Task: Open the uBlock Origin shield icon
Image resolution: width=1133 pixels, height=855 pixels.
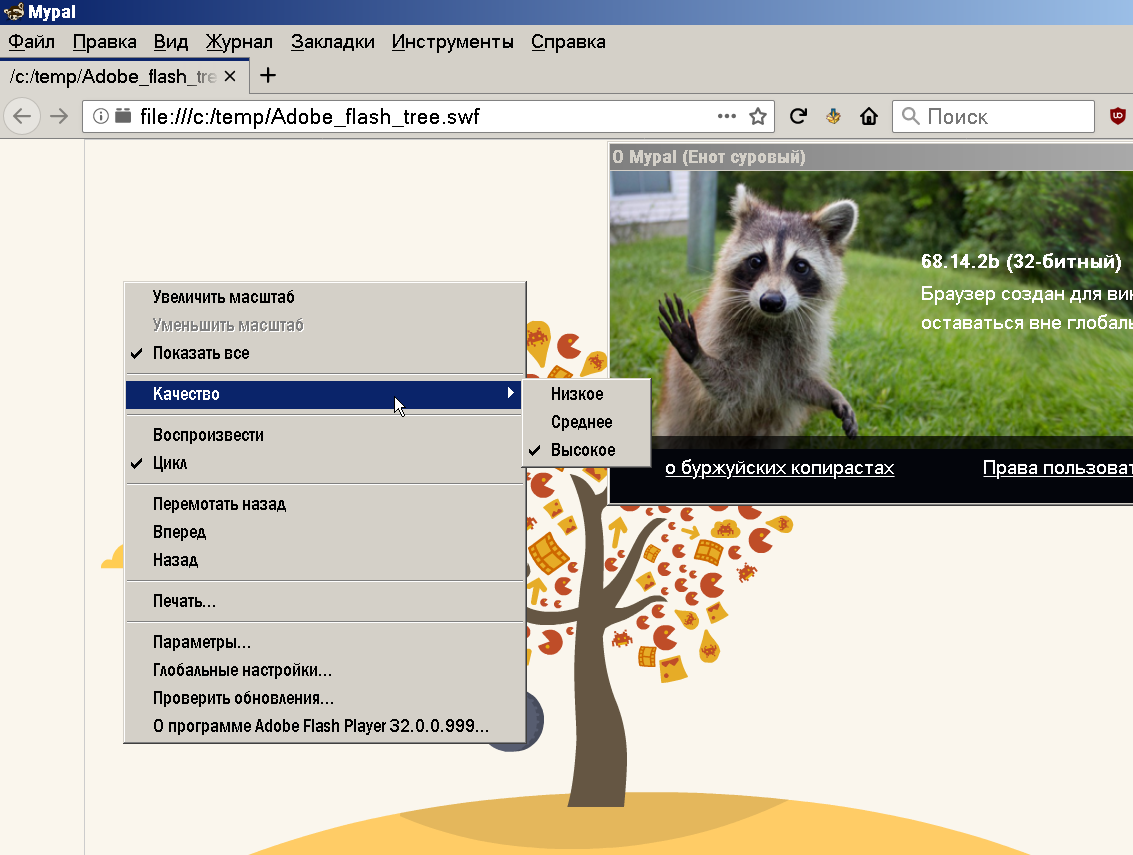Action: tap(1118, 116)
